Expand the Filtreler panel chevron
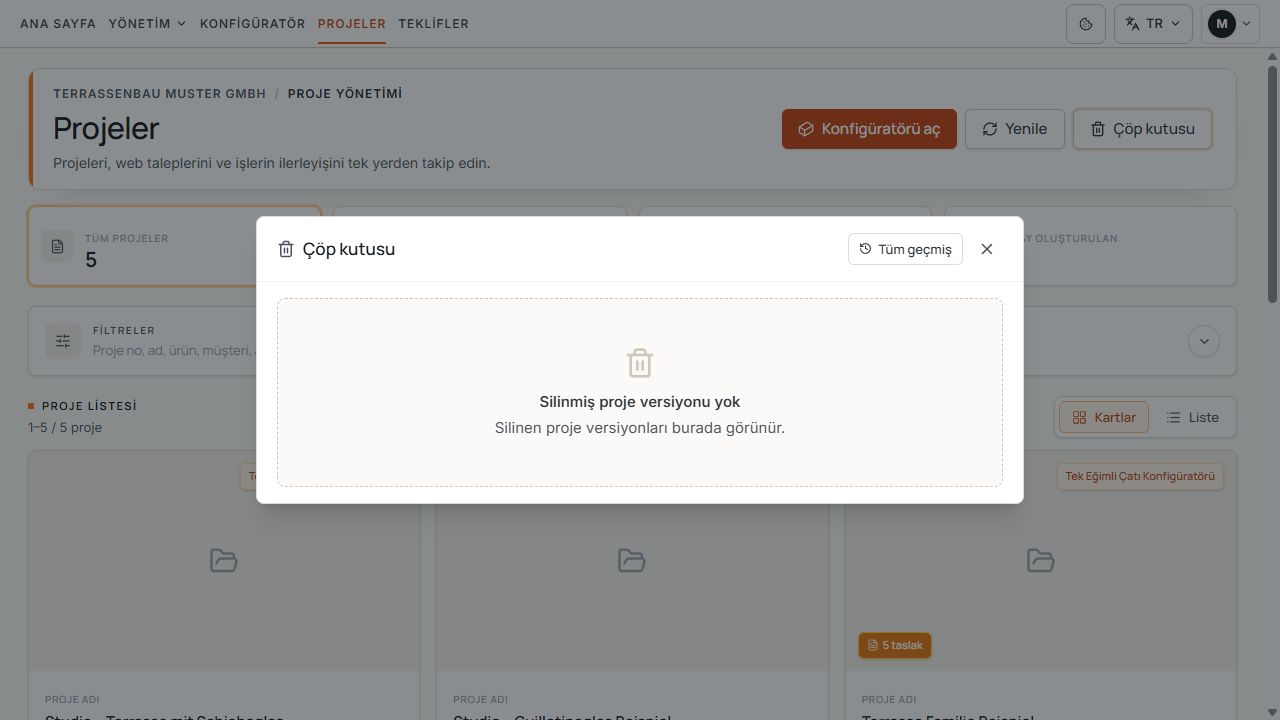The image size is (1280, 720). point(1204,341)
